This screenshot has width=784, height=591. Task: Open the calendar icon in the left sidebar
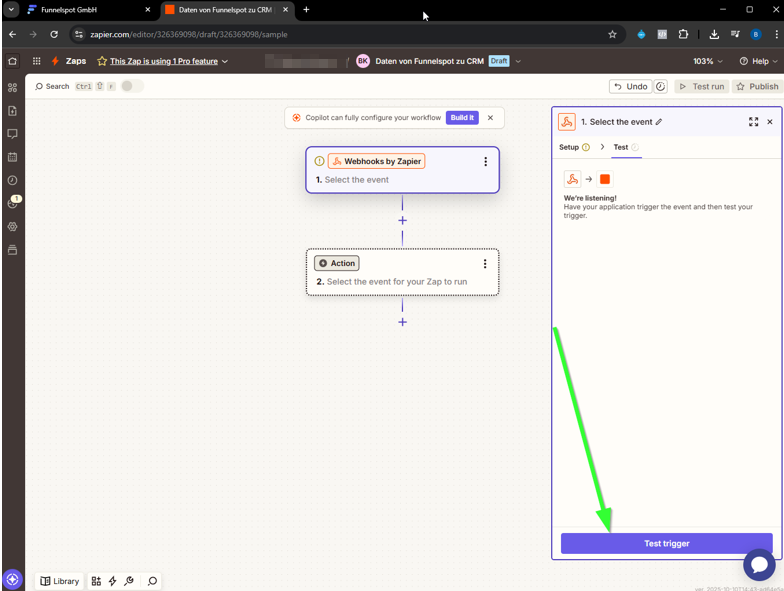(12, 157)
